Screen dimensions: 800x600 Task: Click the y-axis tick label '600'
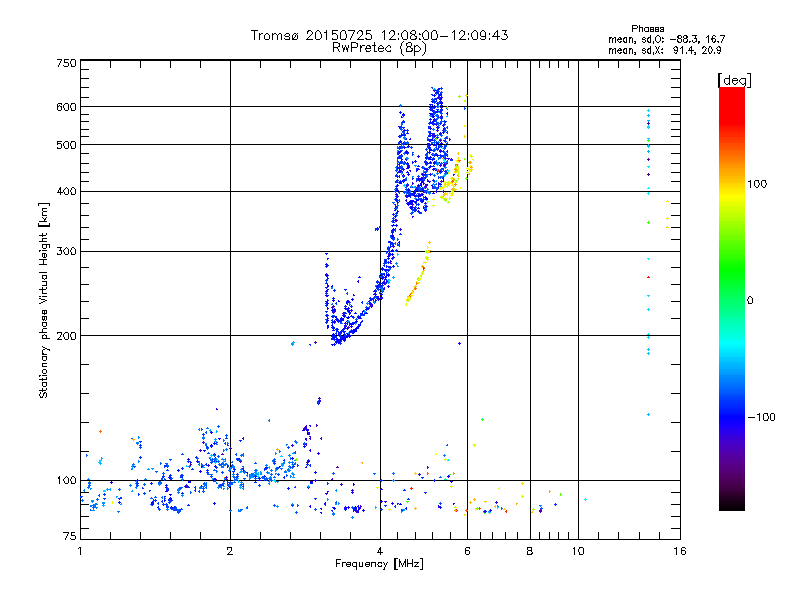(66, 107)
